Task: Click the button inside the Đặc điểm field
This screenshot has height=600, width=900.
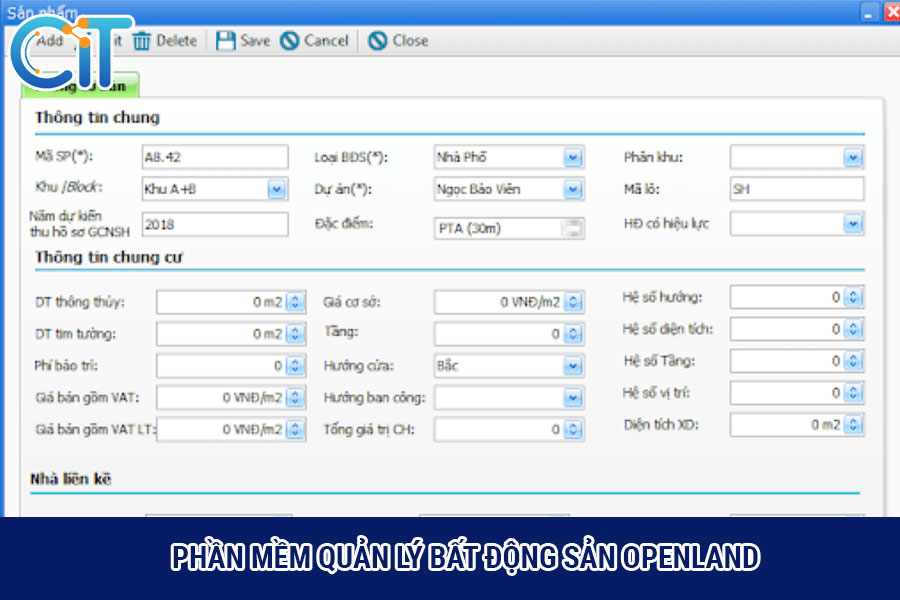Action: tap(572, 229)
